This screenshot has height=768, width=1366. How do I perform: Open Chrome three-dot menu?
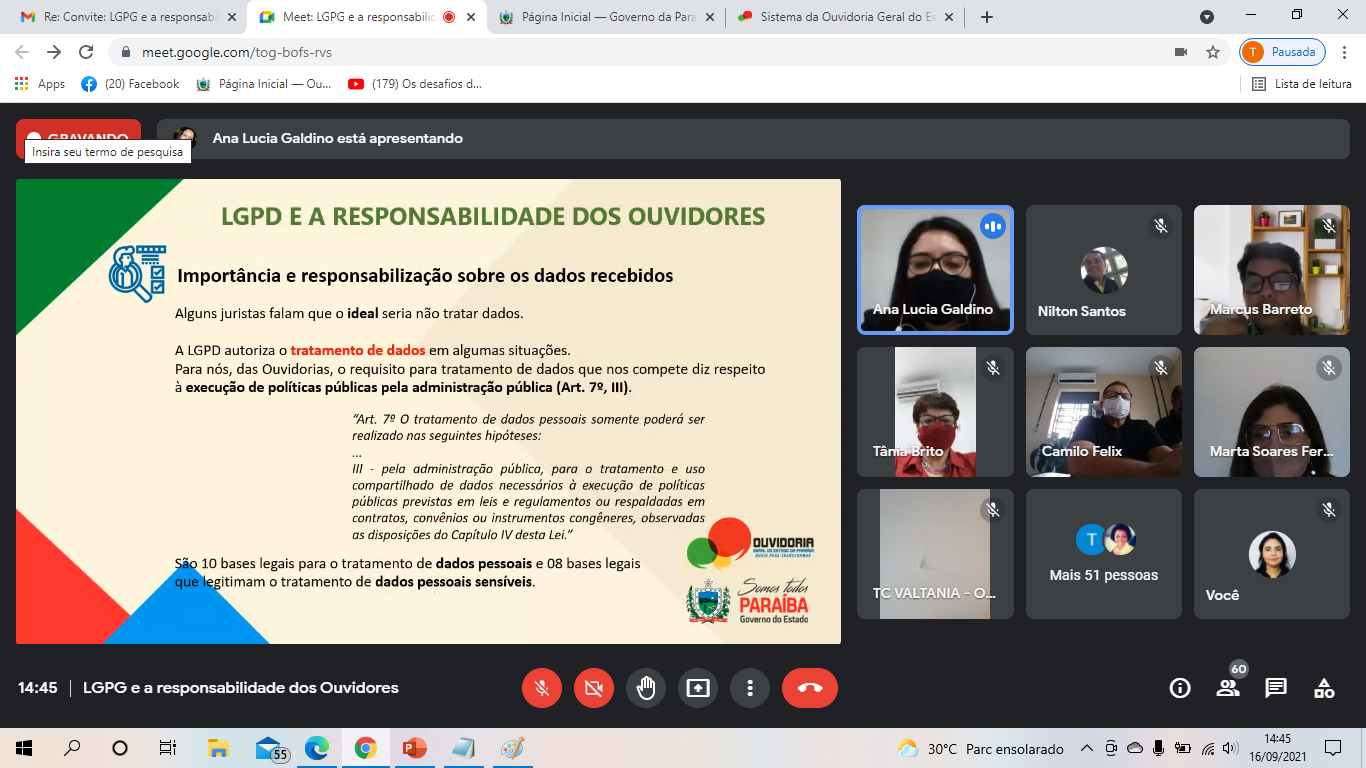[x=1346, y=52]
